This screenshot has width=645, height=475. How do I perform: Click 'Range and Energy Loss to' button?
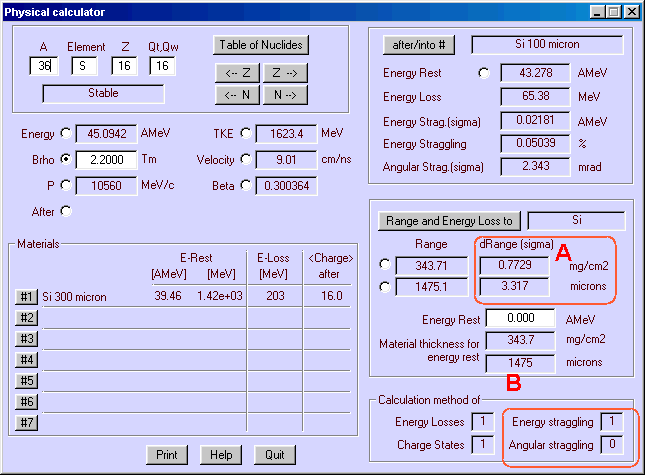[449, 222]
